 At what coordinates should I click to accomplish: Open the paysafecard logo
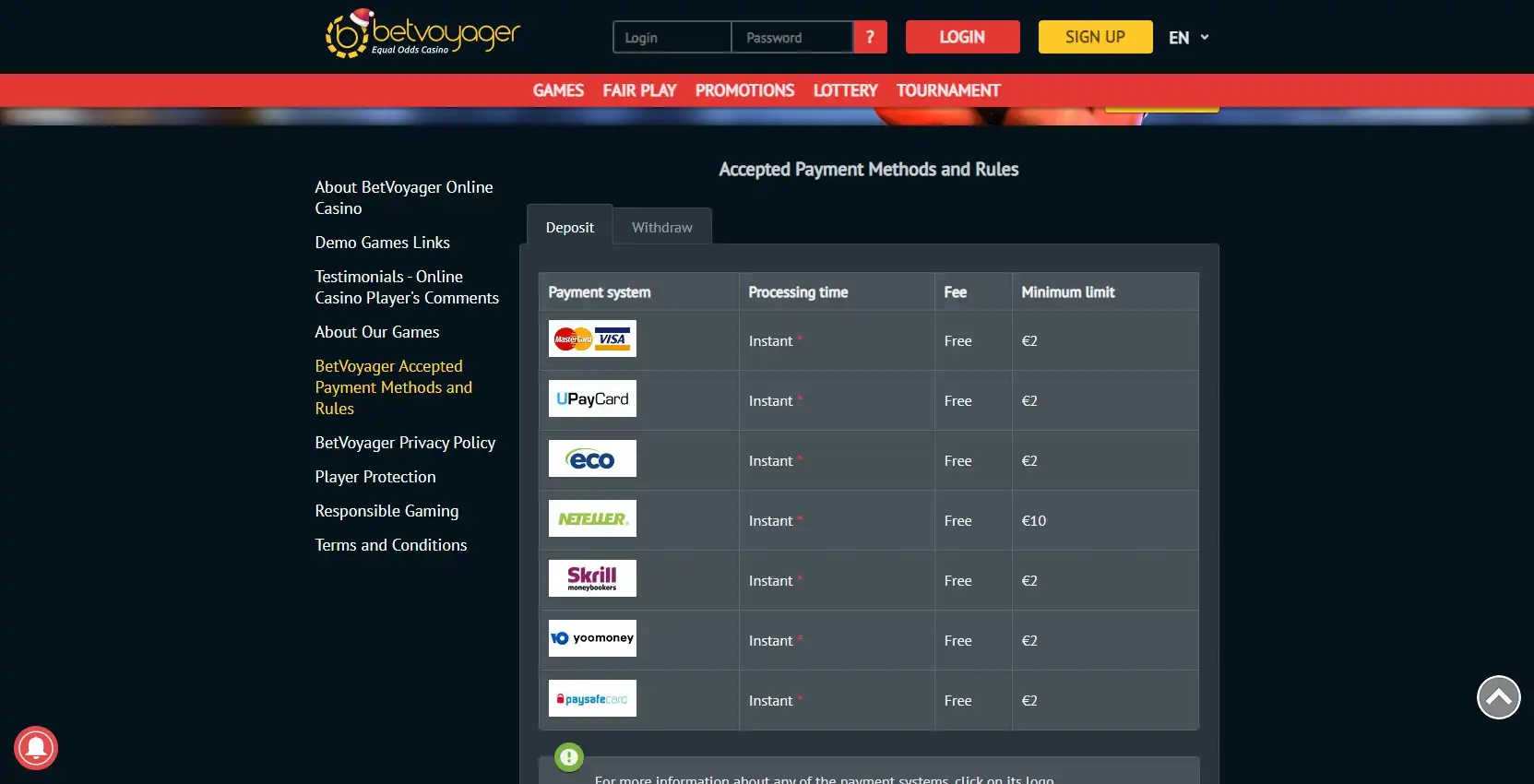click(x=592, y=698)
